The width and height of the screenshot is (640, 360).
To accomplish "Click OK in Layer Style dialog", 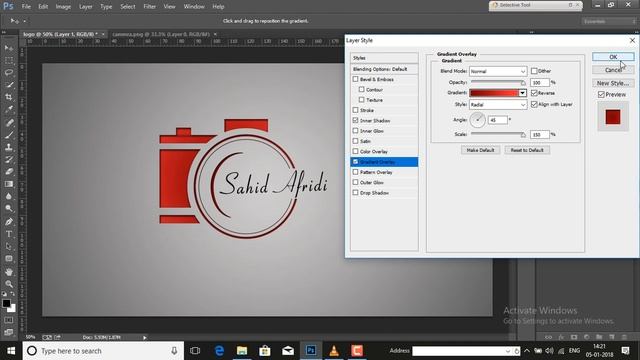I will [x=613, y=57].
